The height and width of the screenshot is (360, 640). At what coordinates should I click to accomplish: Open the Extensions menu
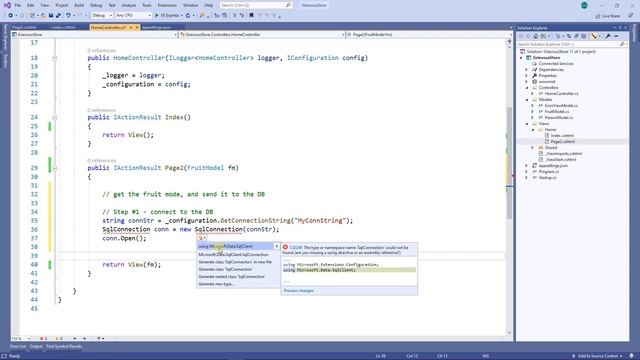click(167, 5)
